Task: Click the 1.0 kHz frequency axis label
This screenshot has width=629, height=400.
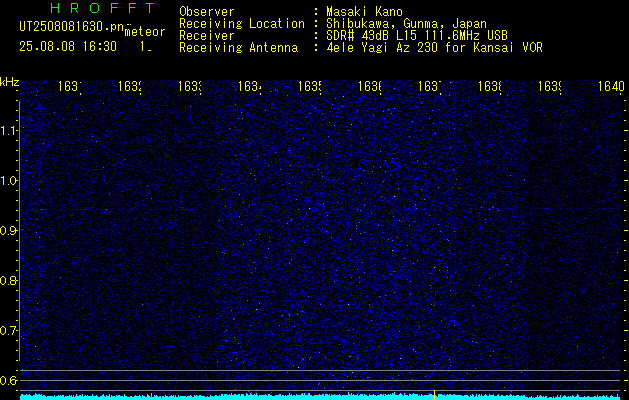Action: click(x=9, y=181)
